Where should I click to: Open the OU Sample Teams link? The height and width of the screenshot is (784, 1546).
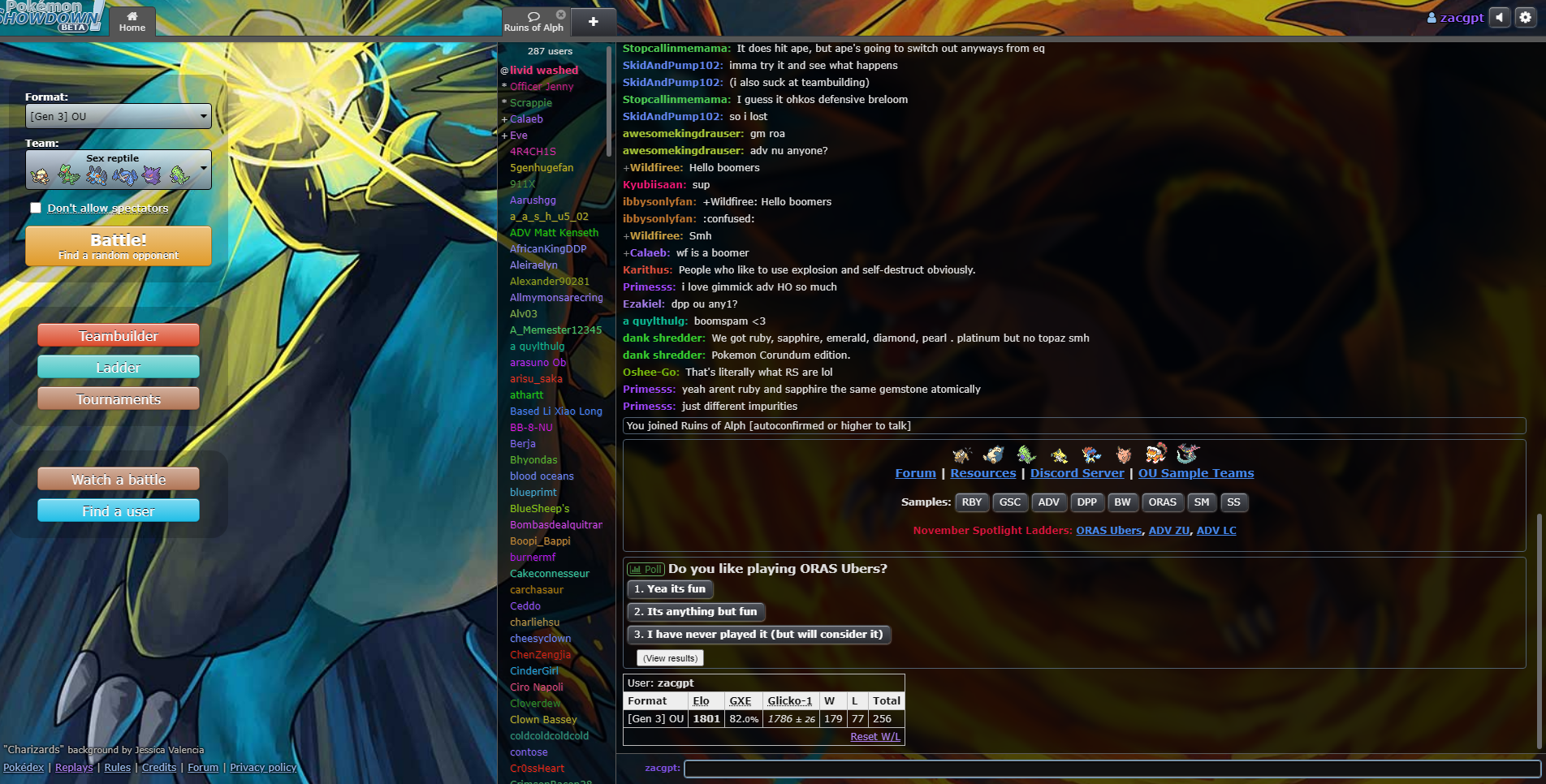click(1196, 473)
